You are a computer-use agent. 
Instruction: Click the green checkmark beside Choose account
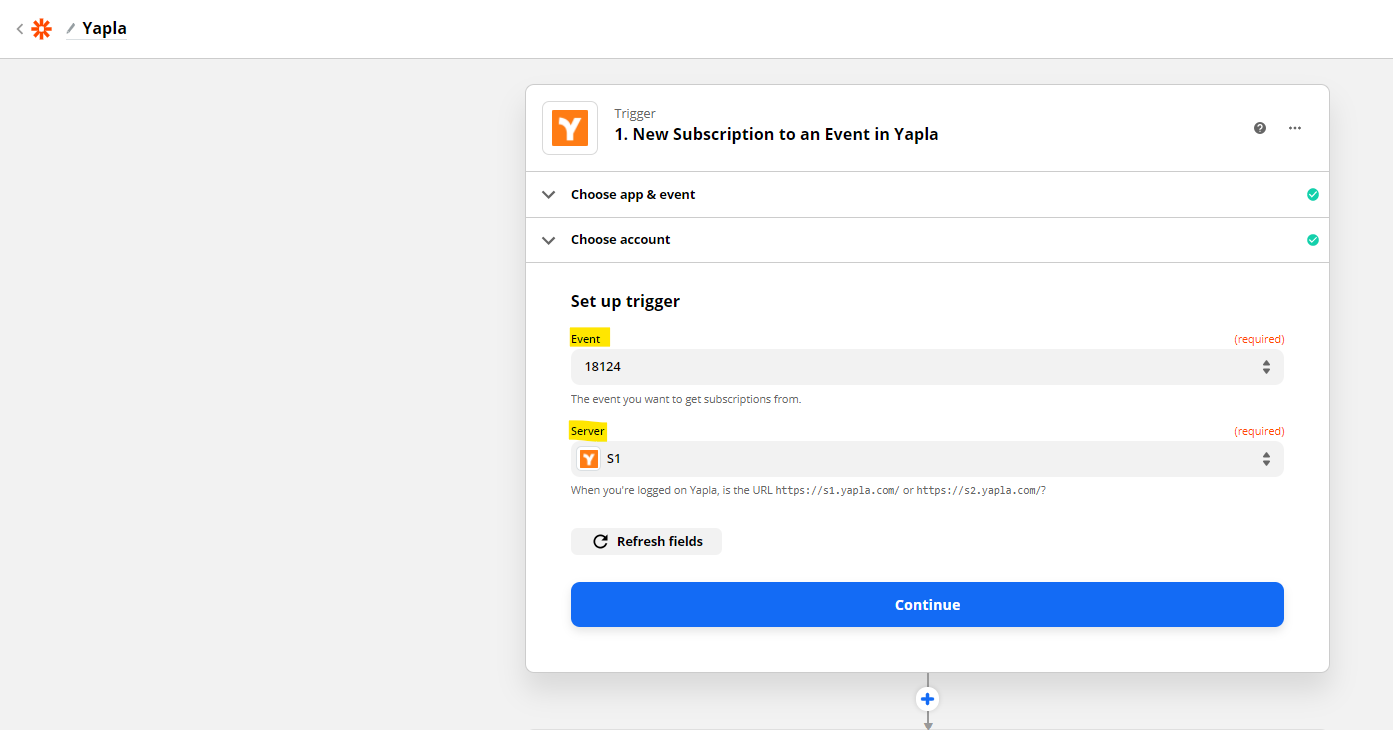1313,240
